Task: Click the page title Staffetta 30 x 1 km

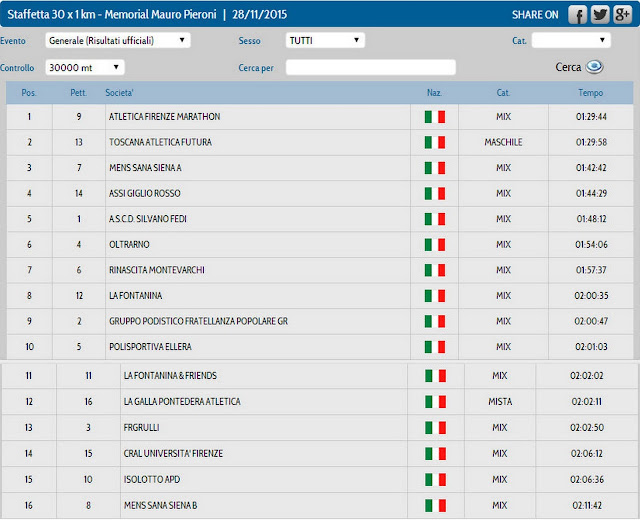Action: [x=51, y=15]
